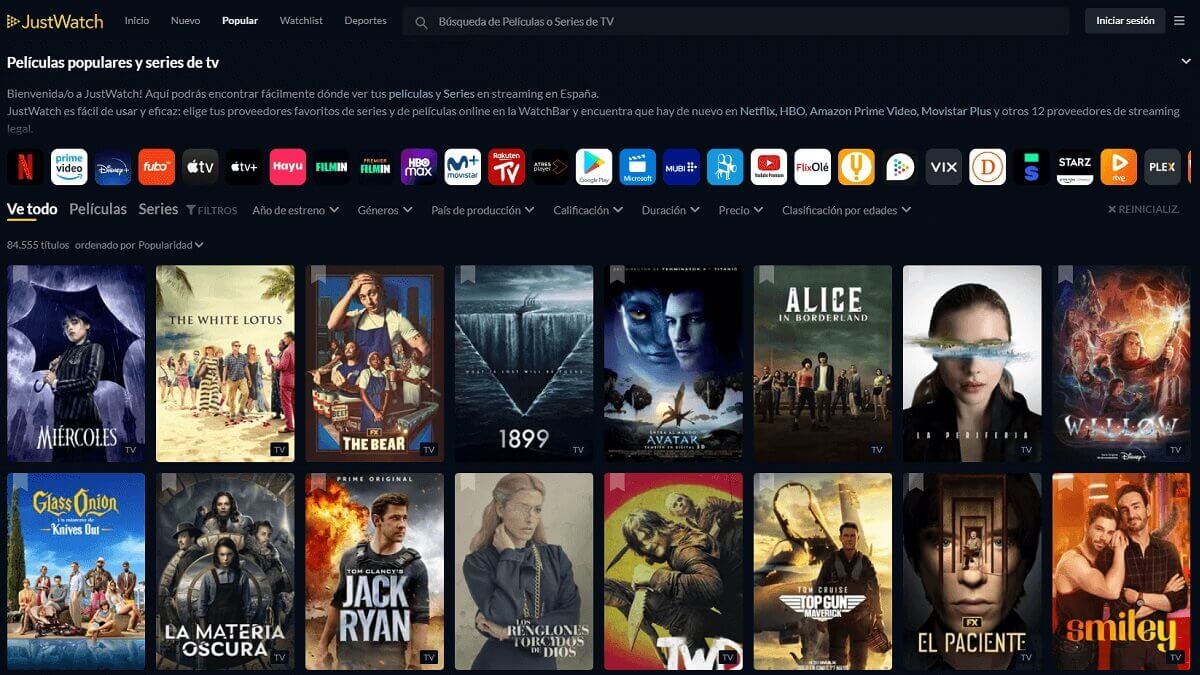
Task: Click the Reinicializ. reset filters button
Action: 1143,210
